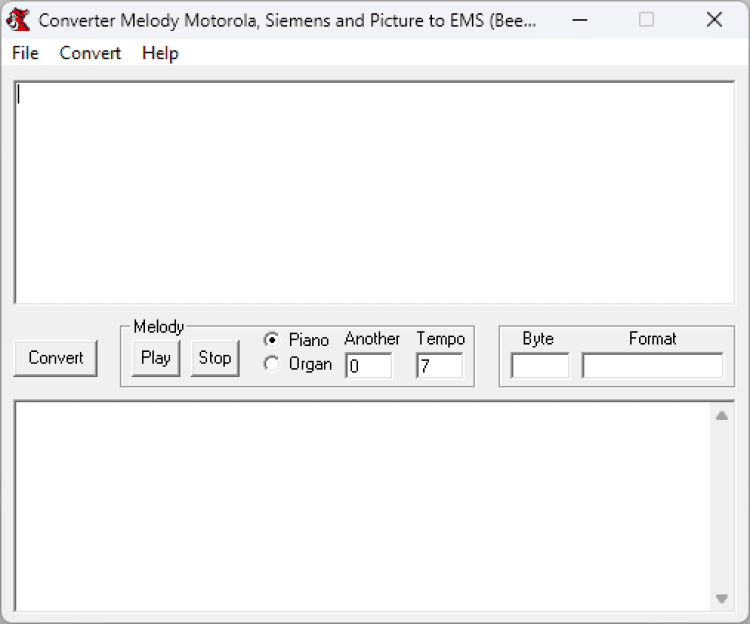This screenshot has width=750, height=624.
Task: Open the File menu
Action: (25, 53)
